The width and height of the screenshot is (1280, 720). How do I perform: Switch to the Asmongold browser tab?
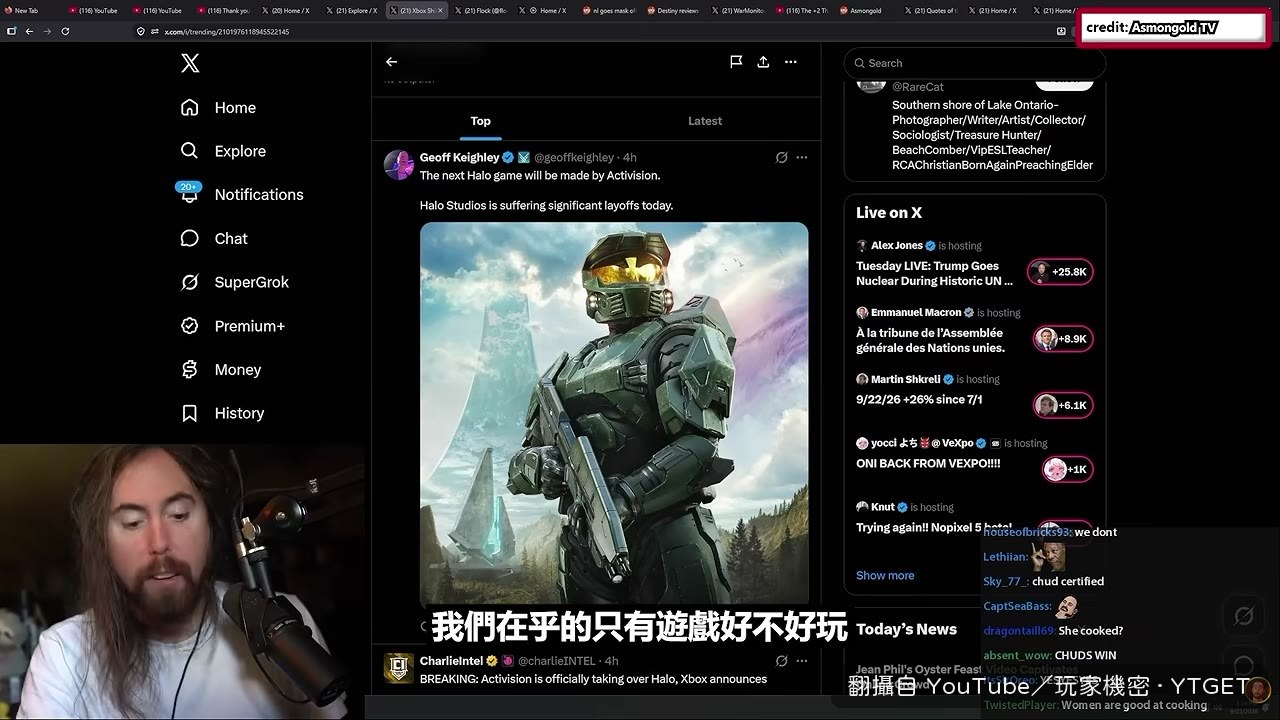(866, 10)
